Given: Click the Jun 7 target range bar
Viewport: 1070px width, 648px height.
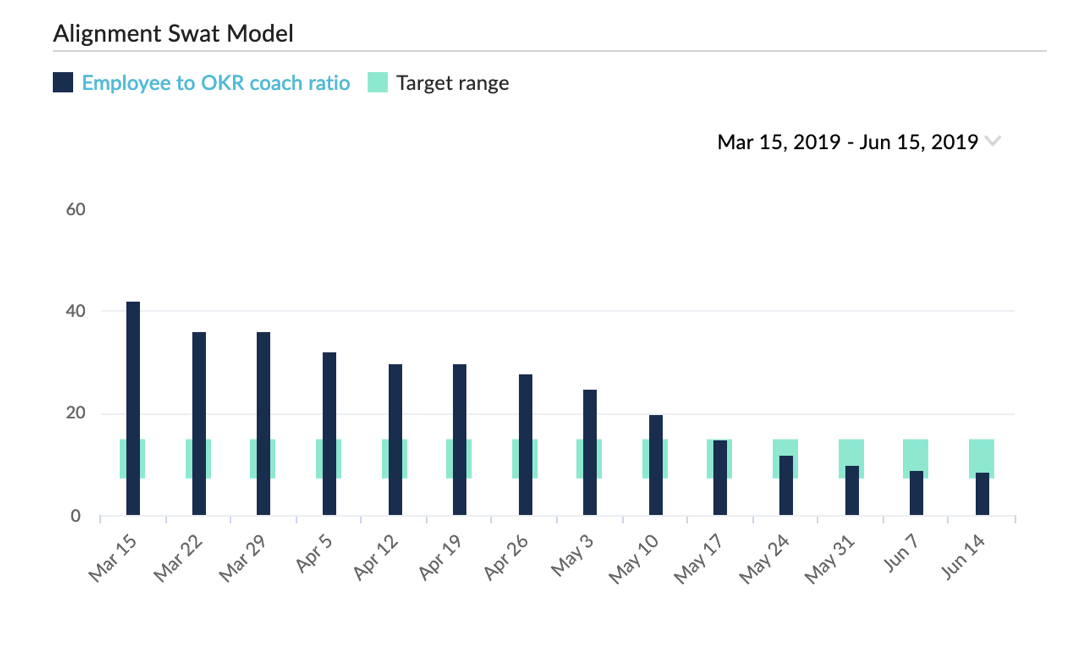Looking at the screenshot, I should coord(916,453).
